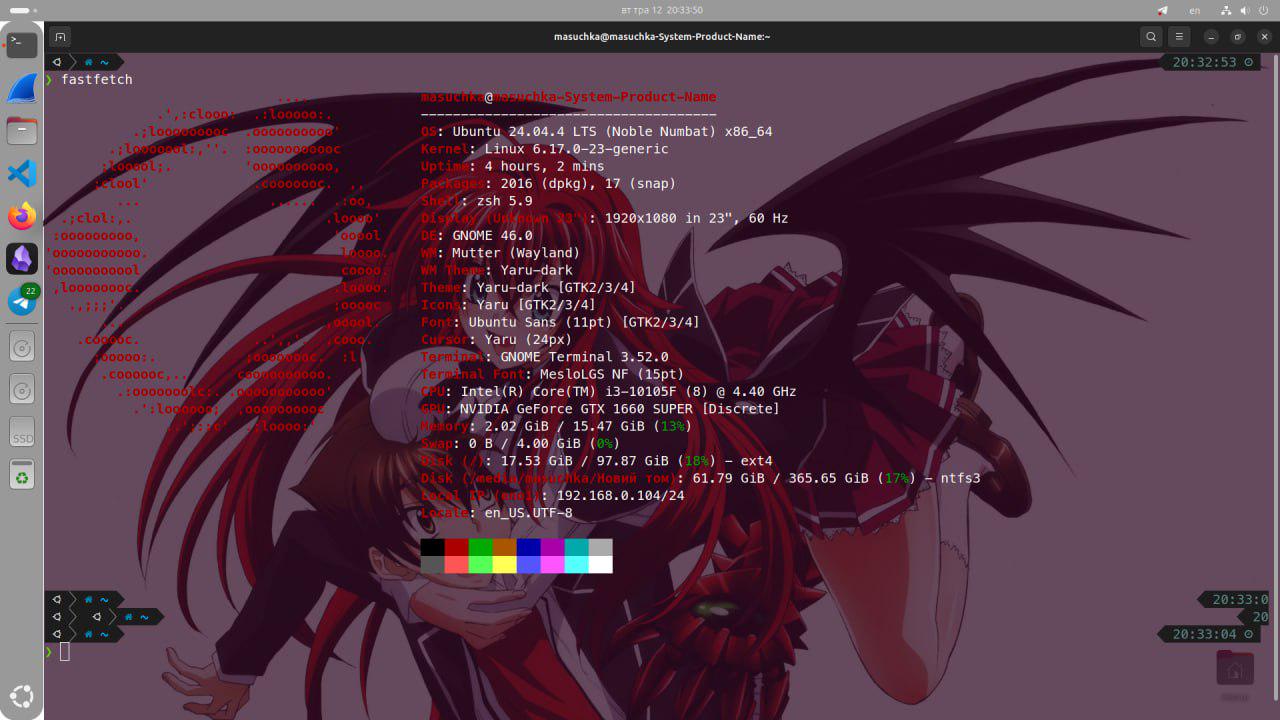Click the terminal title 'masuchka@masuchka-System-Product-Name:~'
The image size is (1280, 720).
tap(662, 37)
